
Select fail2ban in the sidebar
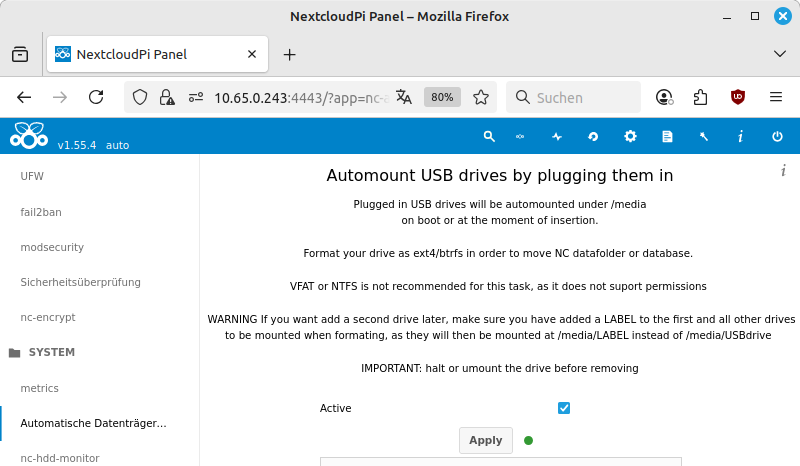(x=41, y=212)
